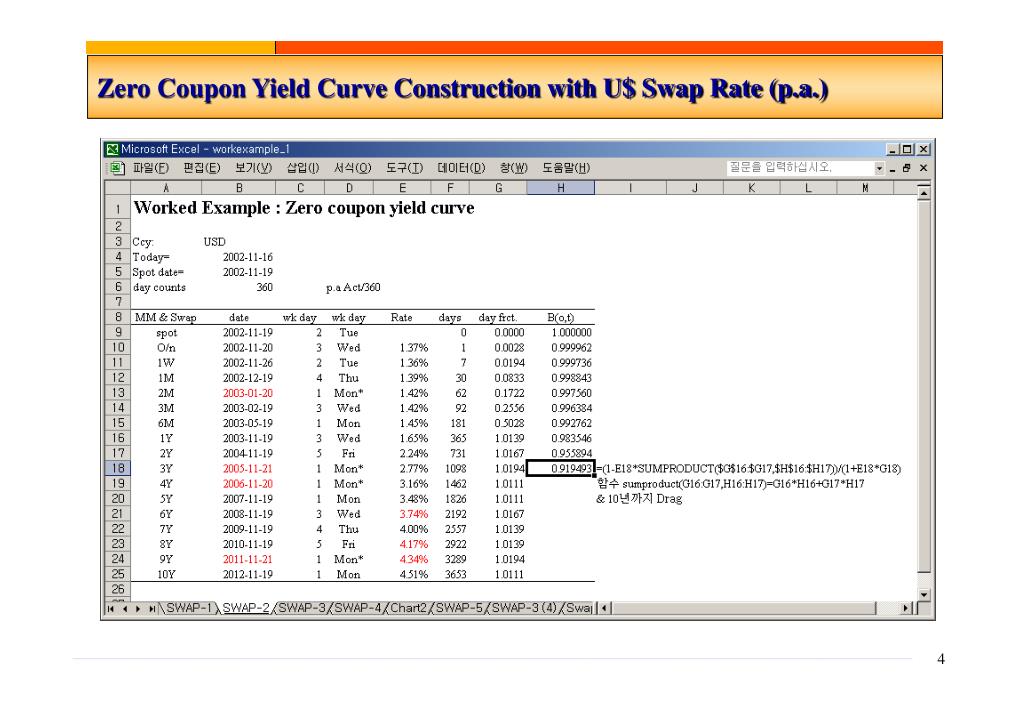Image resolution: width=1023 pixels, height=708 pixels.
Task: Select row 18 header
Action: [117, 469]
